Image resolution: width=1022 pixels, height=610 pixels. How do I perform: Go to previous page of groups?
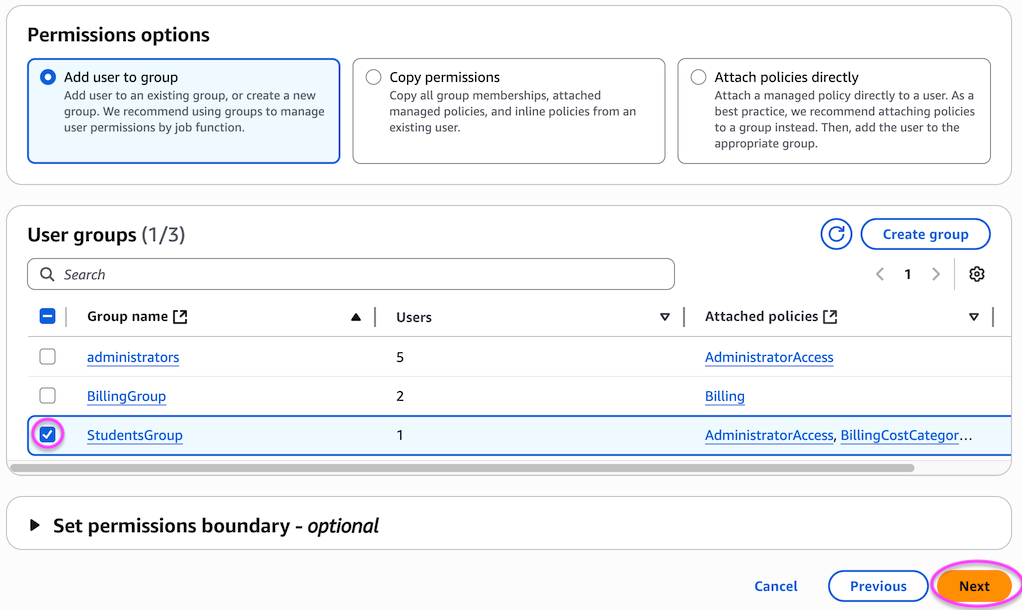click(x=880, y=274)
